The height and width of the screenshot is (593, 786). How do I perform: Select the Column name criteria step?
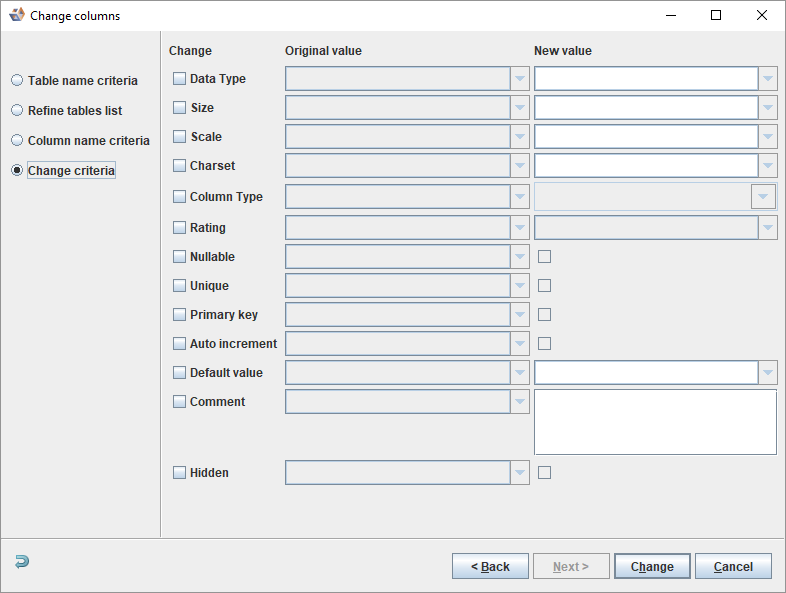[17, 141]
